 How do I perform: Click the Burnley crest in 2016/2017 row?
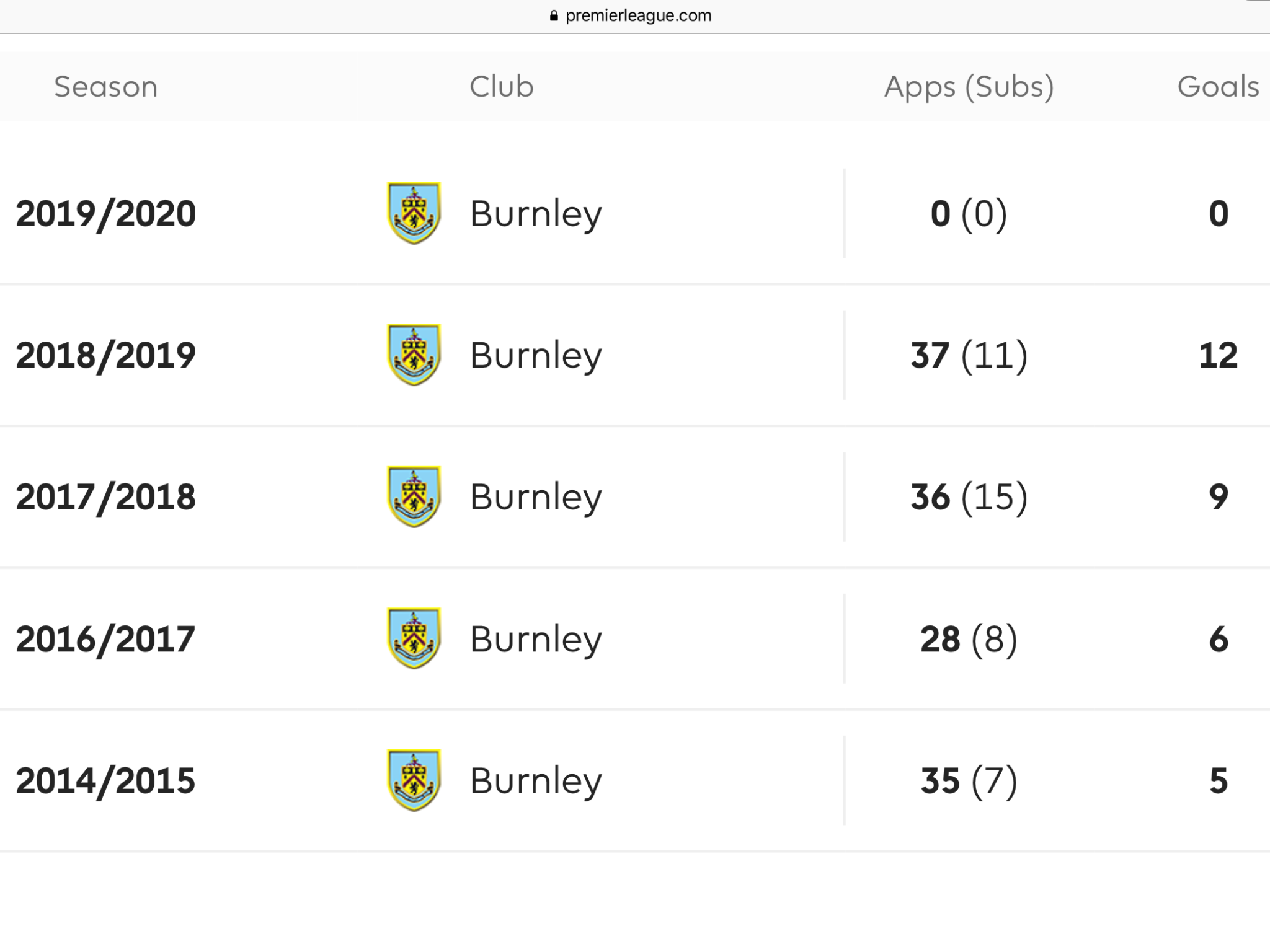[x=414, y=638]
